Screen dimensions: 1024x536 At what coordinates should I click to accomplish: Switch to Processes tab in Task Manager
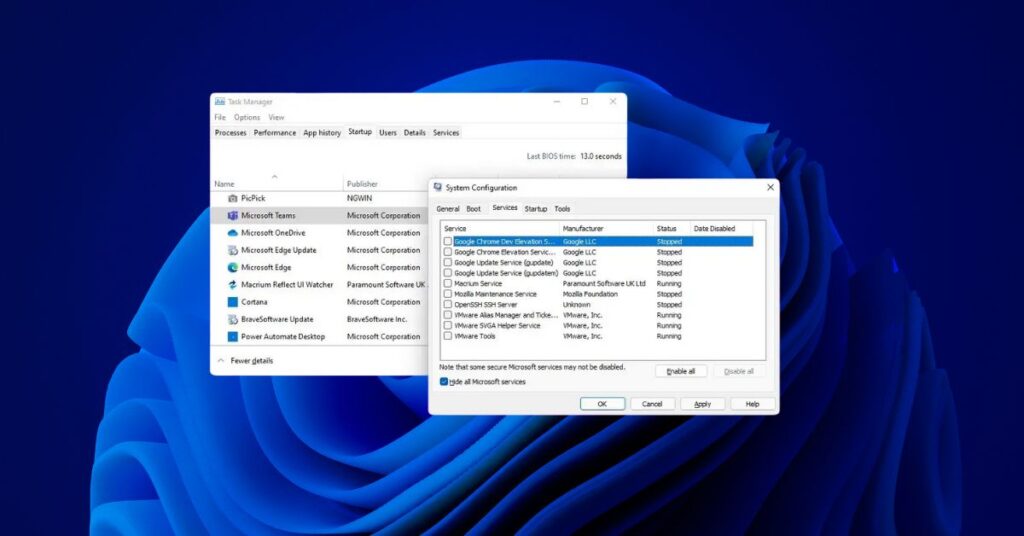(231, 133)
